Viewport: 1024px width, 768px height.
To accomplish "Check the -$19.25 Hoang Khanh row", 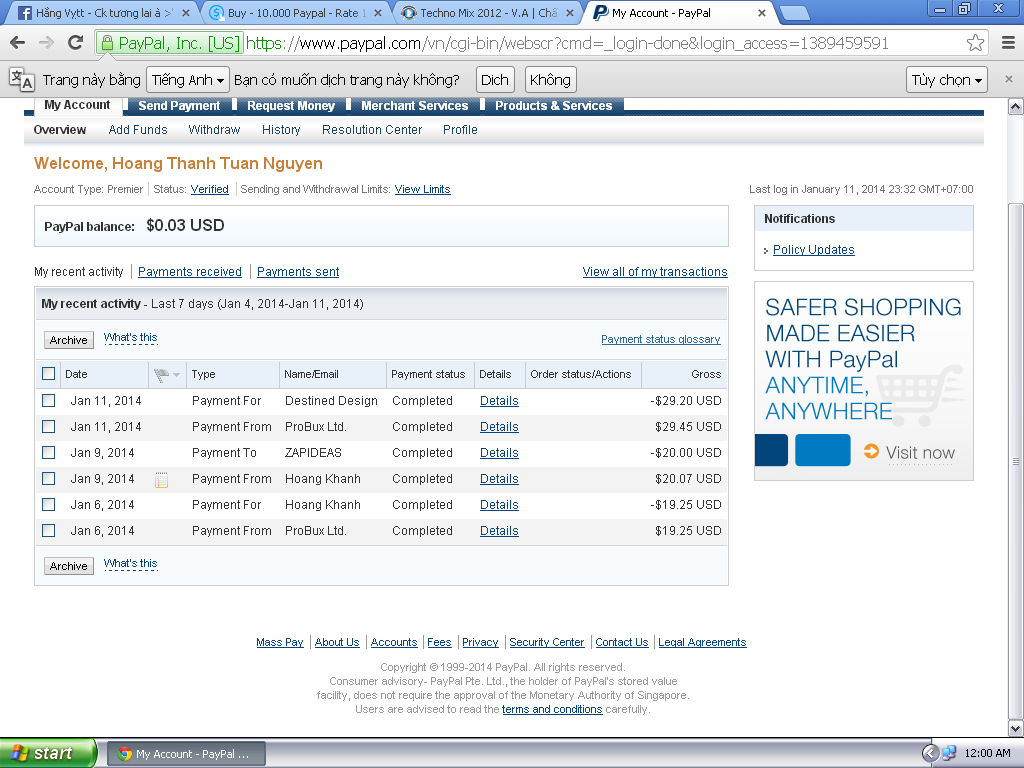I will (x=48, y=504).
